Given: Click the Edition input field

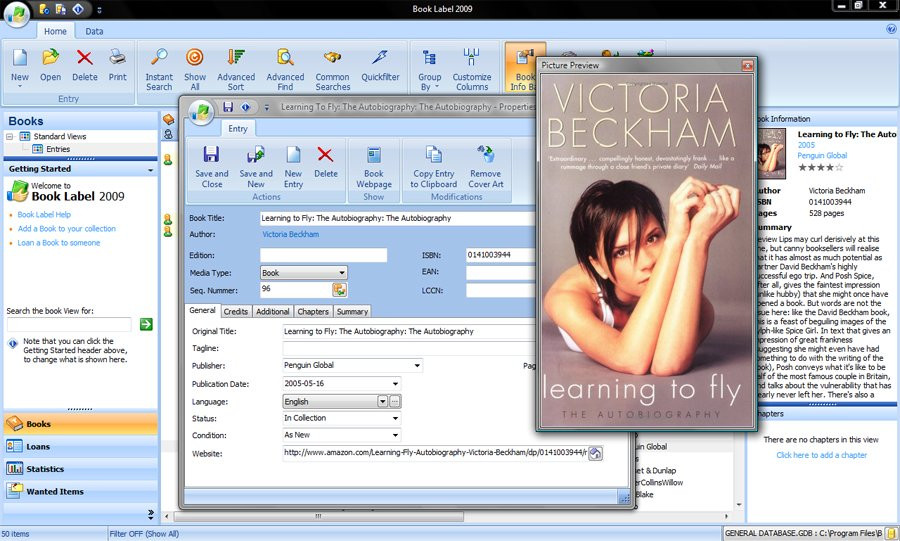Looking at the screenshot, I should pyautogui.click(x=323, y=255).
